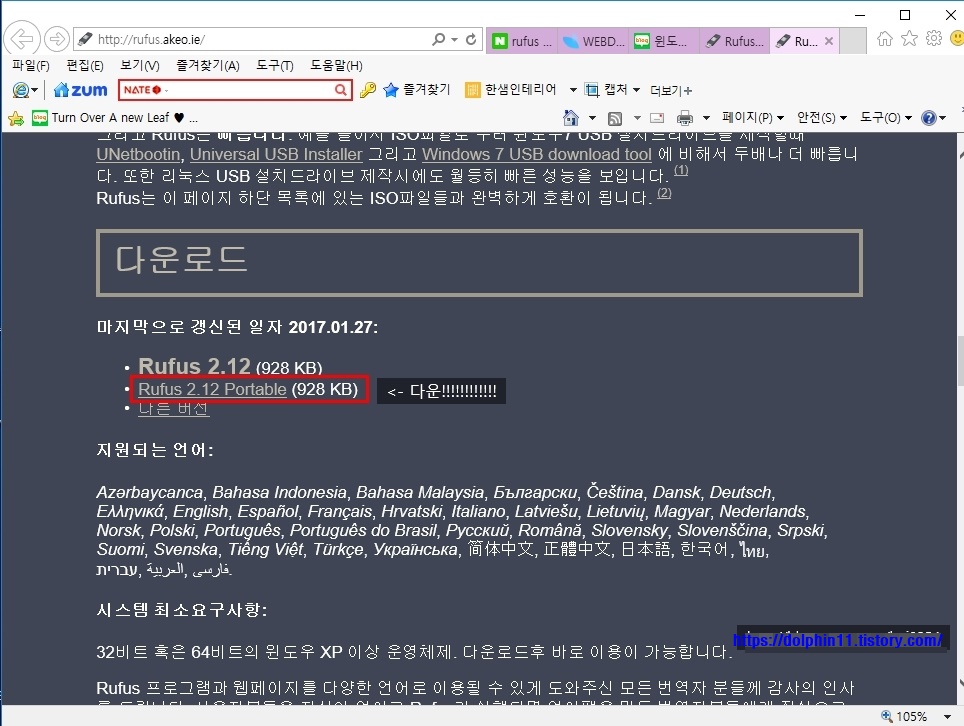Click the Help question mark icon
This screenshot has height=726, width=964.
tap(928, 118)
